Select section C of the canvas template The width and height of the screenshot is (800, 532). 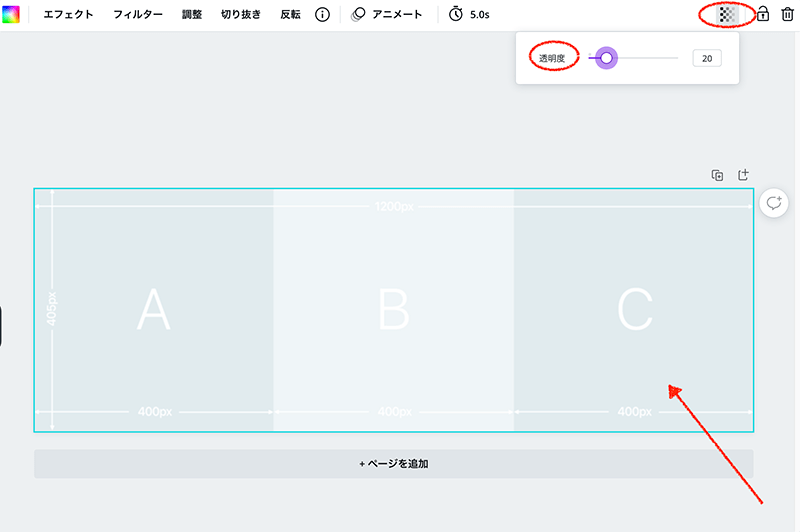click(x=633, y=310)
